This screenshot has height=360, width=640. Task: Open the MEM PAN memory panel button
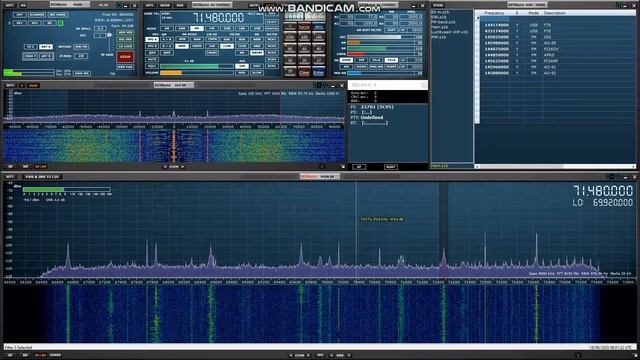[125, 67]
